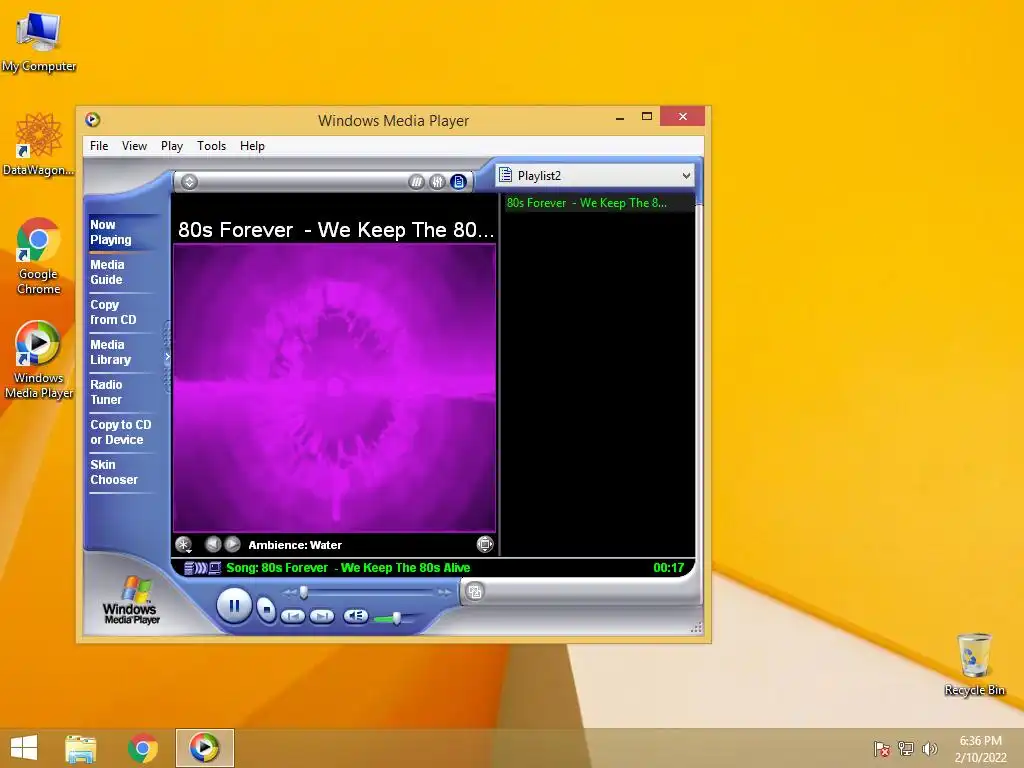
Task: Stop the song with the stop button
Action: coord(266,609)
